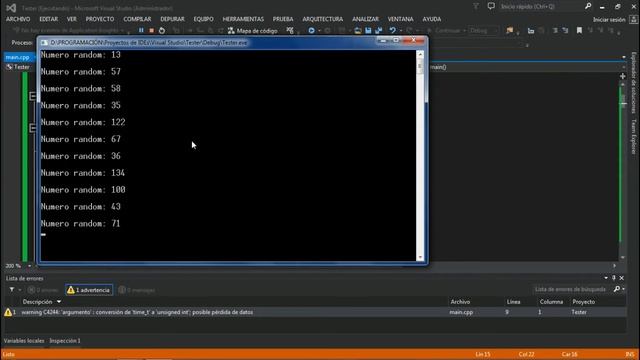Screen dimensions: 640x360
Task: Click the notifications filter flag icon
Action: (x=476, y=6)
